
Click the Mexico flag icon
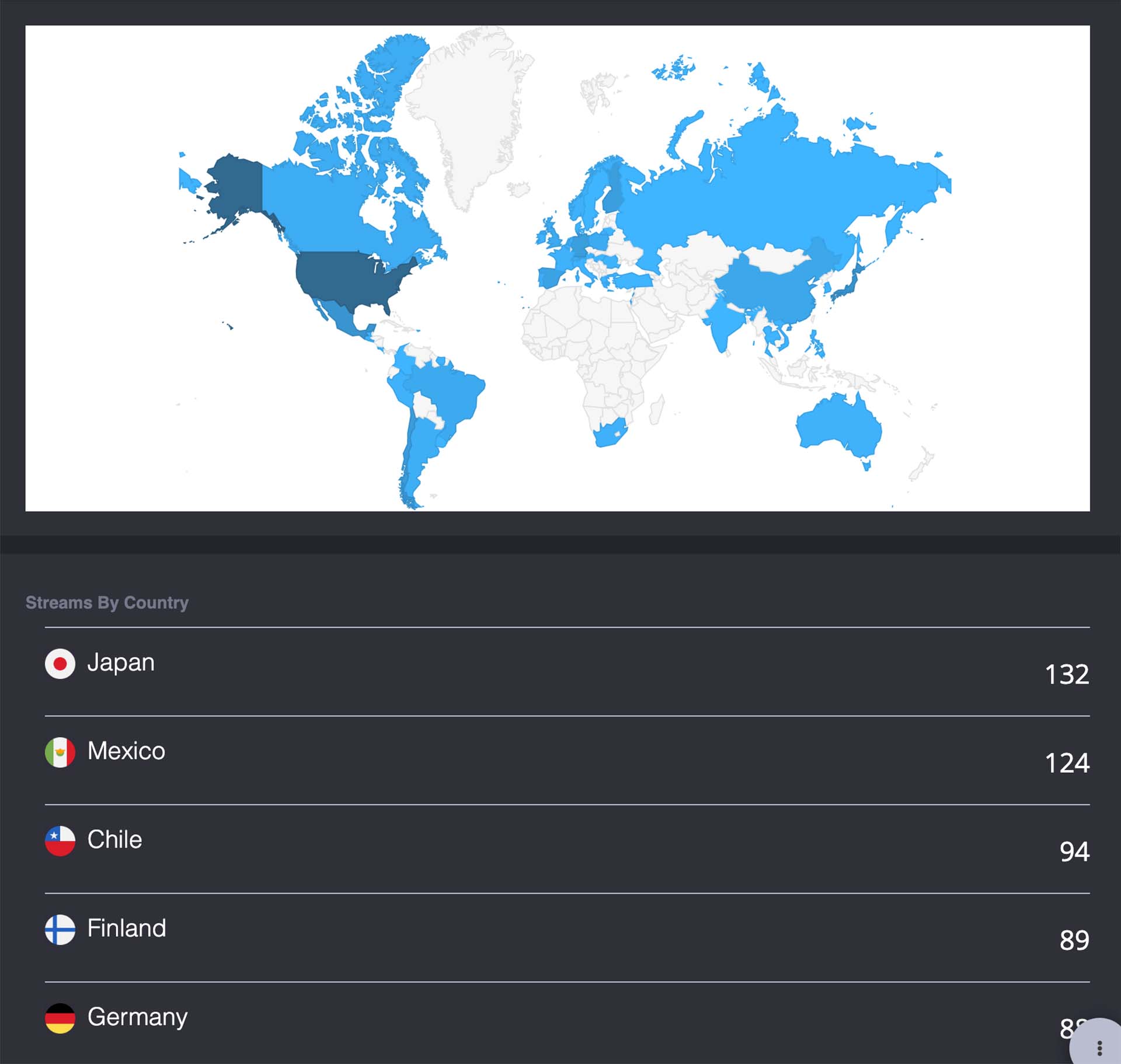(x=60, y=752)
